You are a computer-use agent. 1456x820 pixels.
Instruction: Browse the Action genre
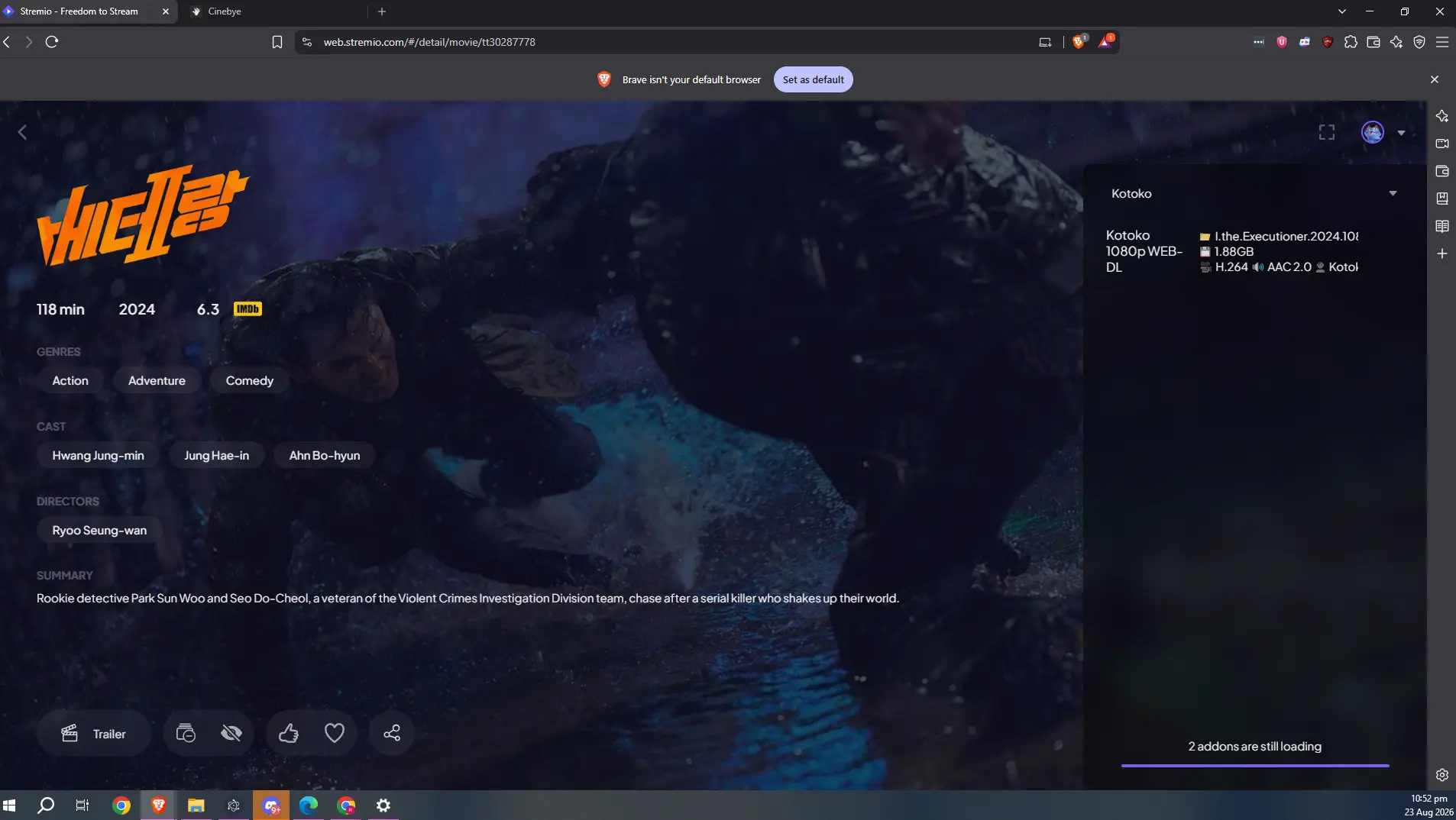coord(70,381)
